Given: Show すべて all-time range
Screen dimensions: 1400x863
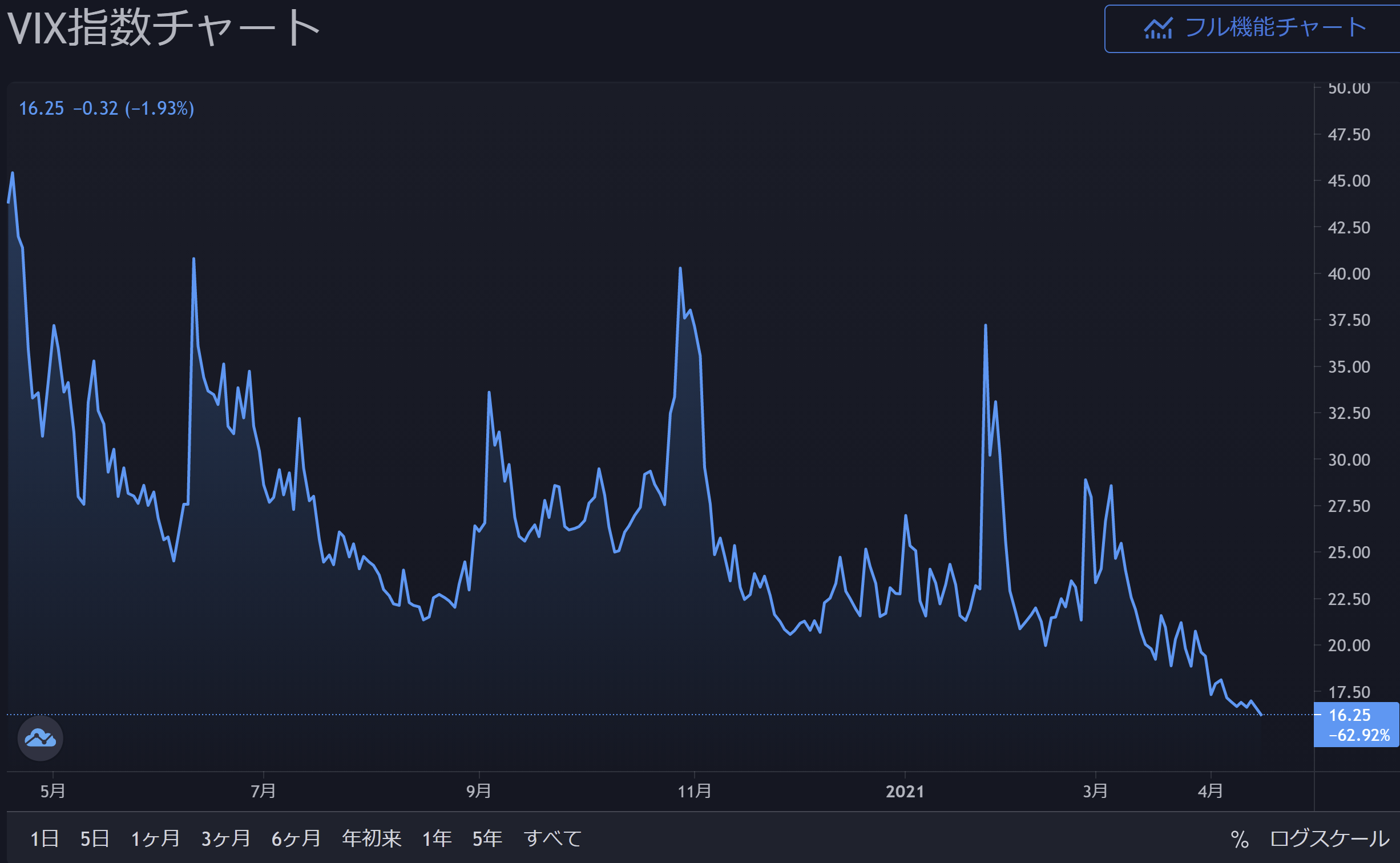Looking at the screenshot, I should tap(552, 838).
